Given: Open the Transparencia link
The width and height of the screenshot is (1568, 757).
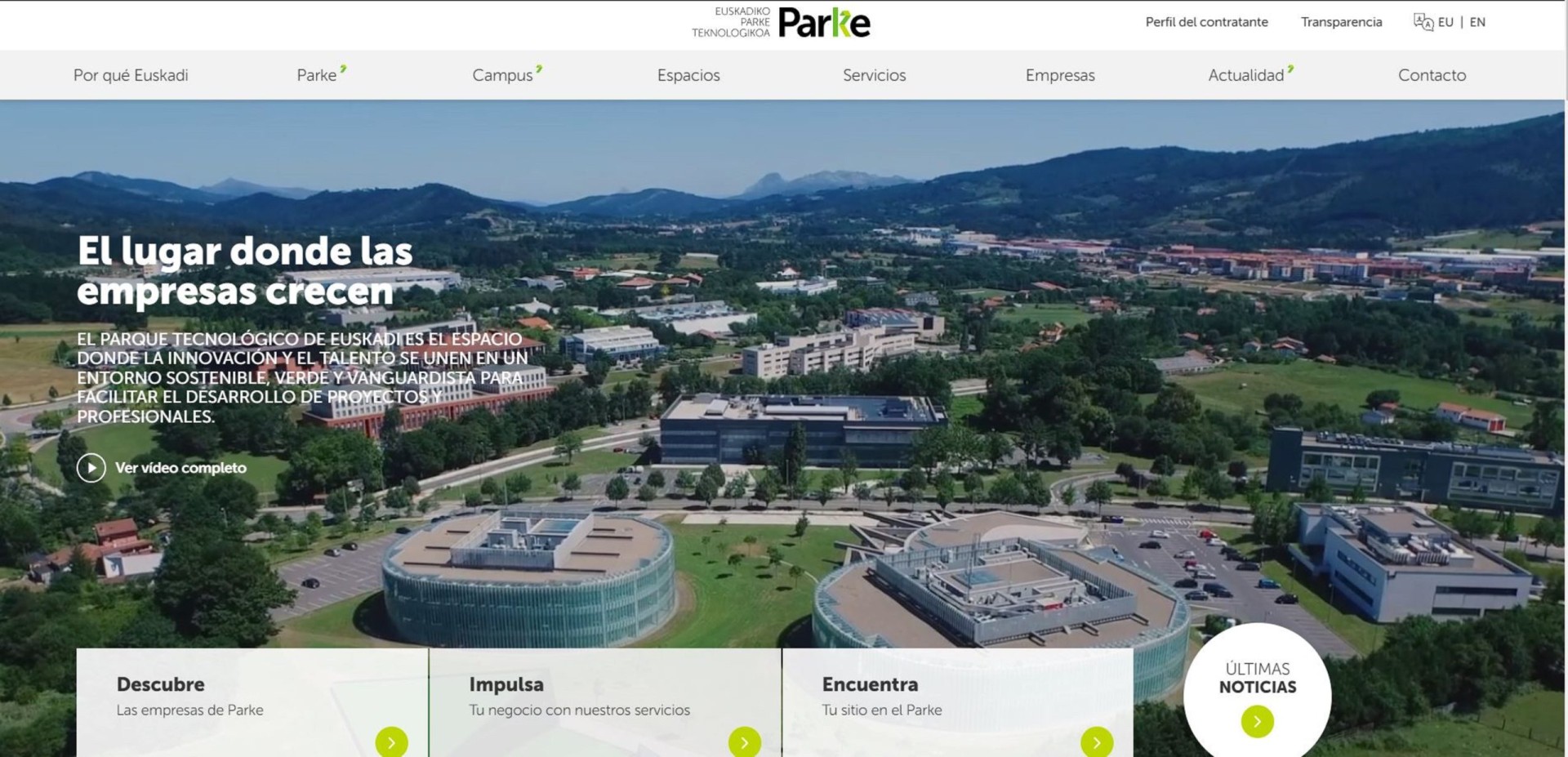Looking at the screenshot, I should click(x=1341, y=22).
